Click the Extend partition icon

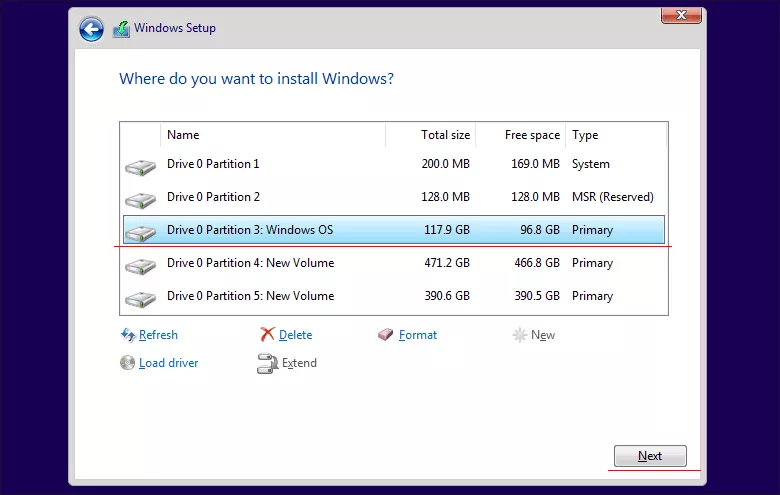point(267,363)
